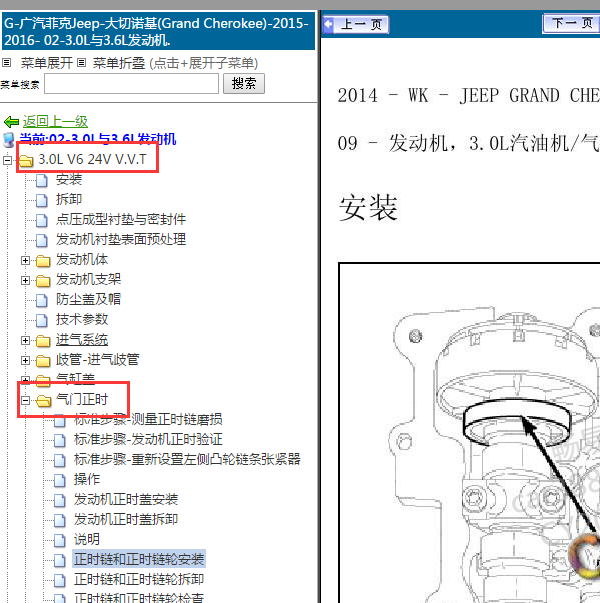Click the engine diagram image
600x603 pixels.
(469, 433)
